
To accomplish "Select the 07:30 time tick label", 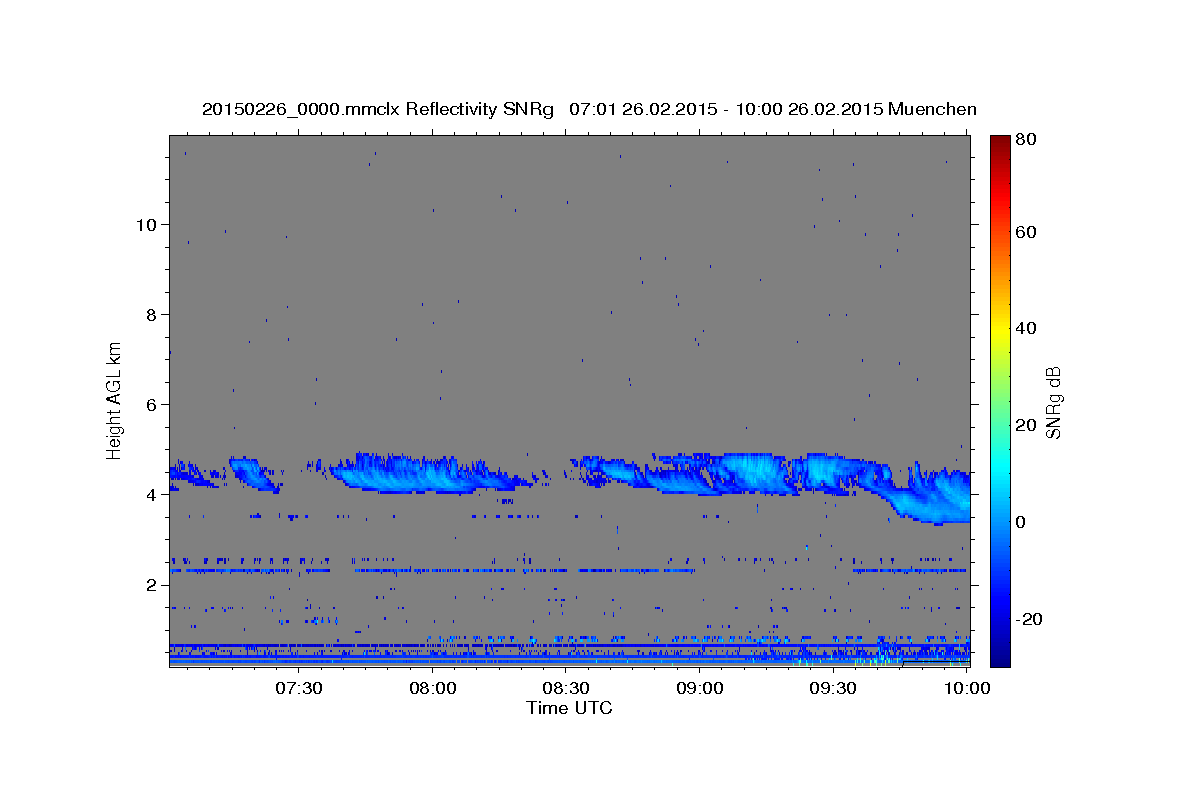I will point(298,688).
